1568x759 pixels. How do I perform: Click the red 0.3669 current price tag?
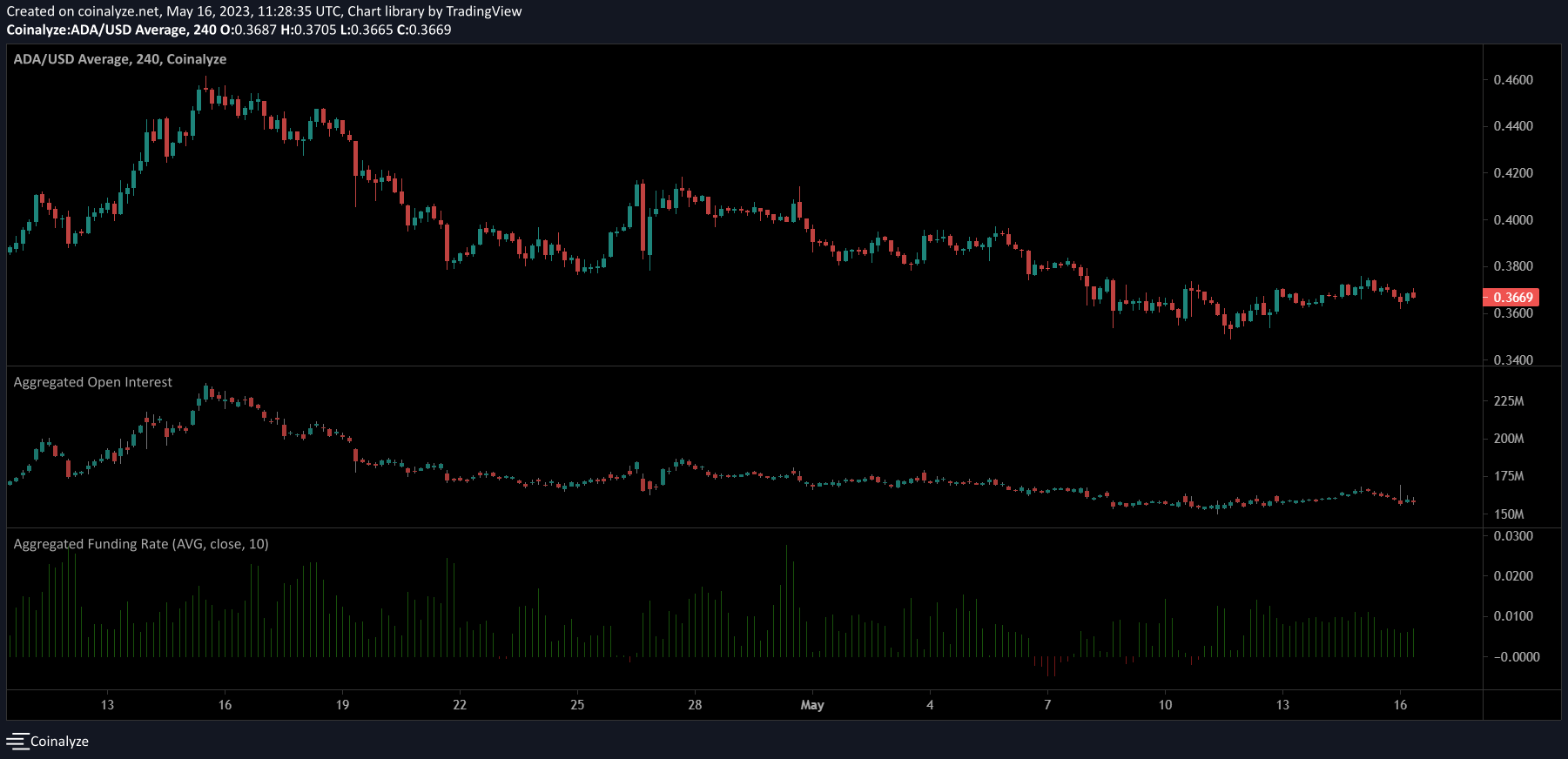[x=1511, y=298]
